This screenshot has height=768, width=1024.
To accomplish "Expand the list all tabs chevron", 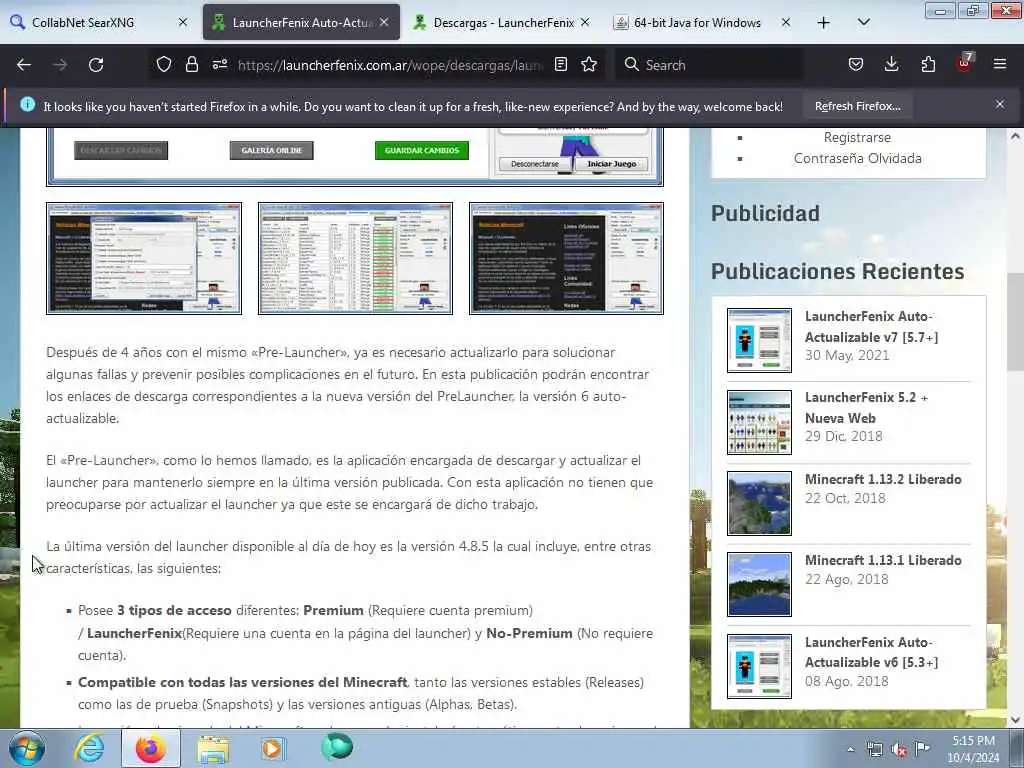I will [x=863, y=23].
